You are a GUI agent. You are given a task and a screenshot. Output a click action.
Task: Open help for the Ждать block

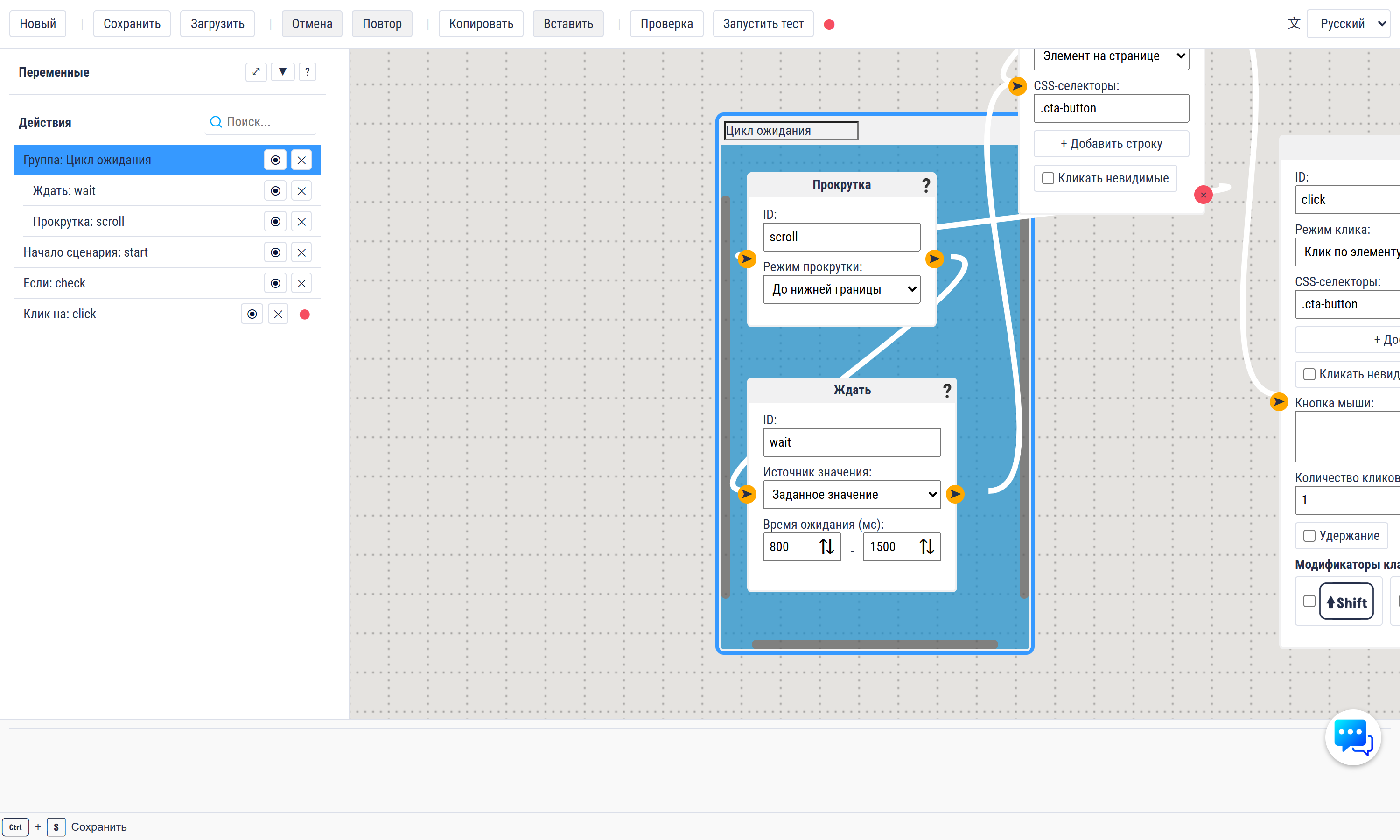pos(947,391)
